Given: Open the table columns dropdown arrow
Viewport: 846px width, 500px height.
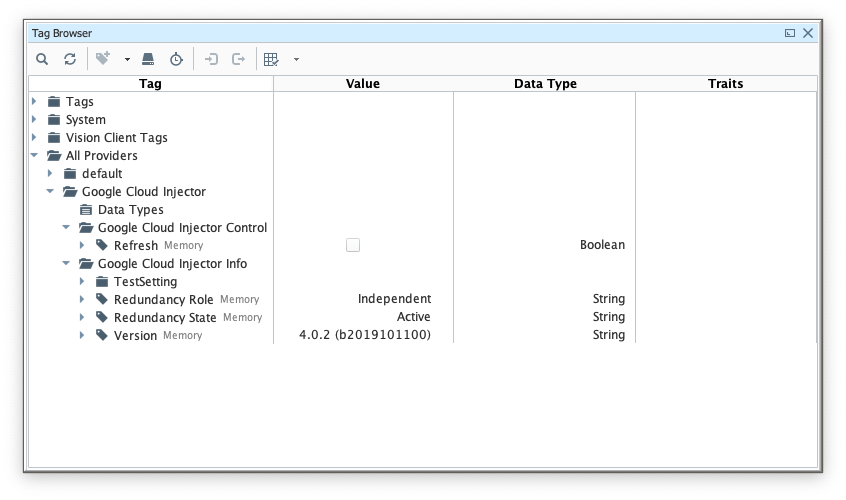Looking at the screenshot, I should [296, 60].
